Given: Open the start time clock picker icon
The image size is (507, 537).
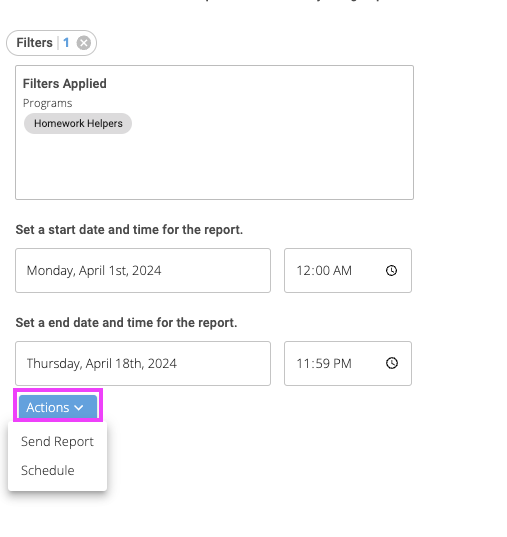Looking at the screenshot, I should point(391,271).
